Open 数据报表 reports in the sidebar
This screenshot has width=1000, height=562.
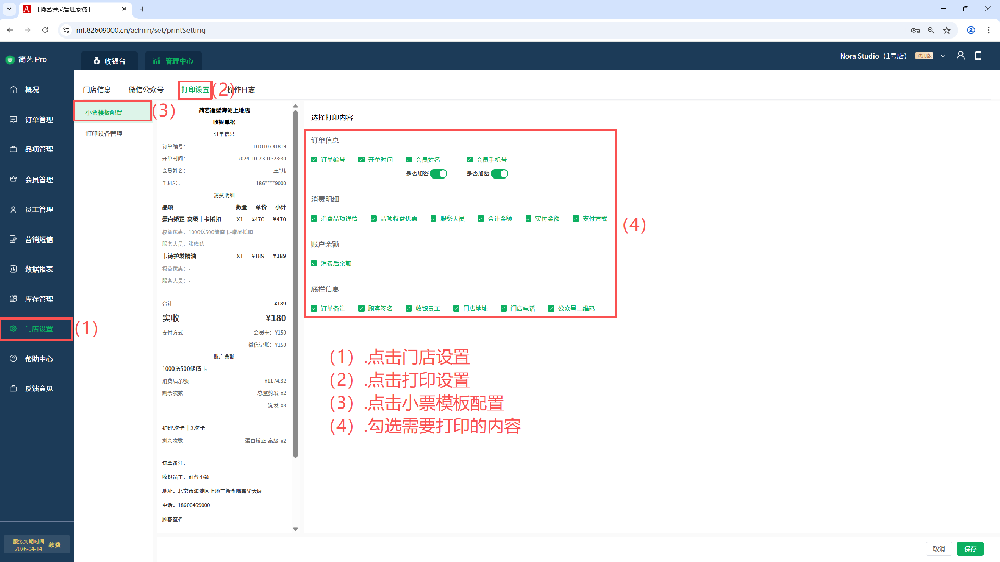tap(36, 269)
